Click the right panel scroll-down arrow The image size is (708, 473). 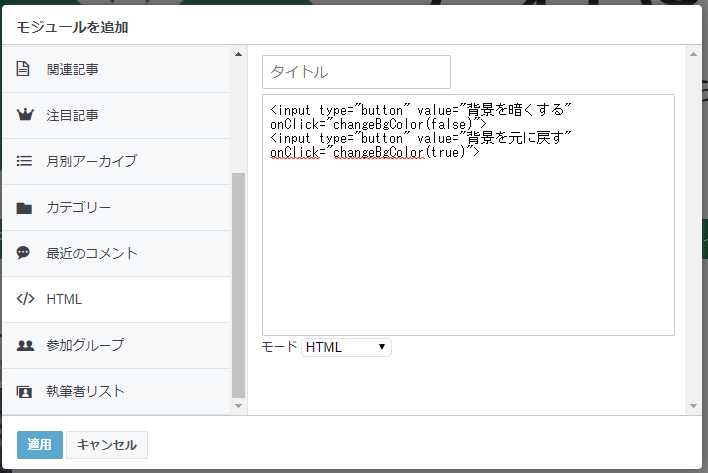693,406
